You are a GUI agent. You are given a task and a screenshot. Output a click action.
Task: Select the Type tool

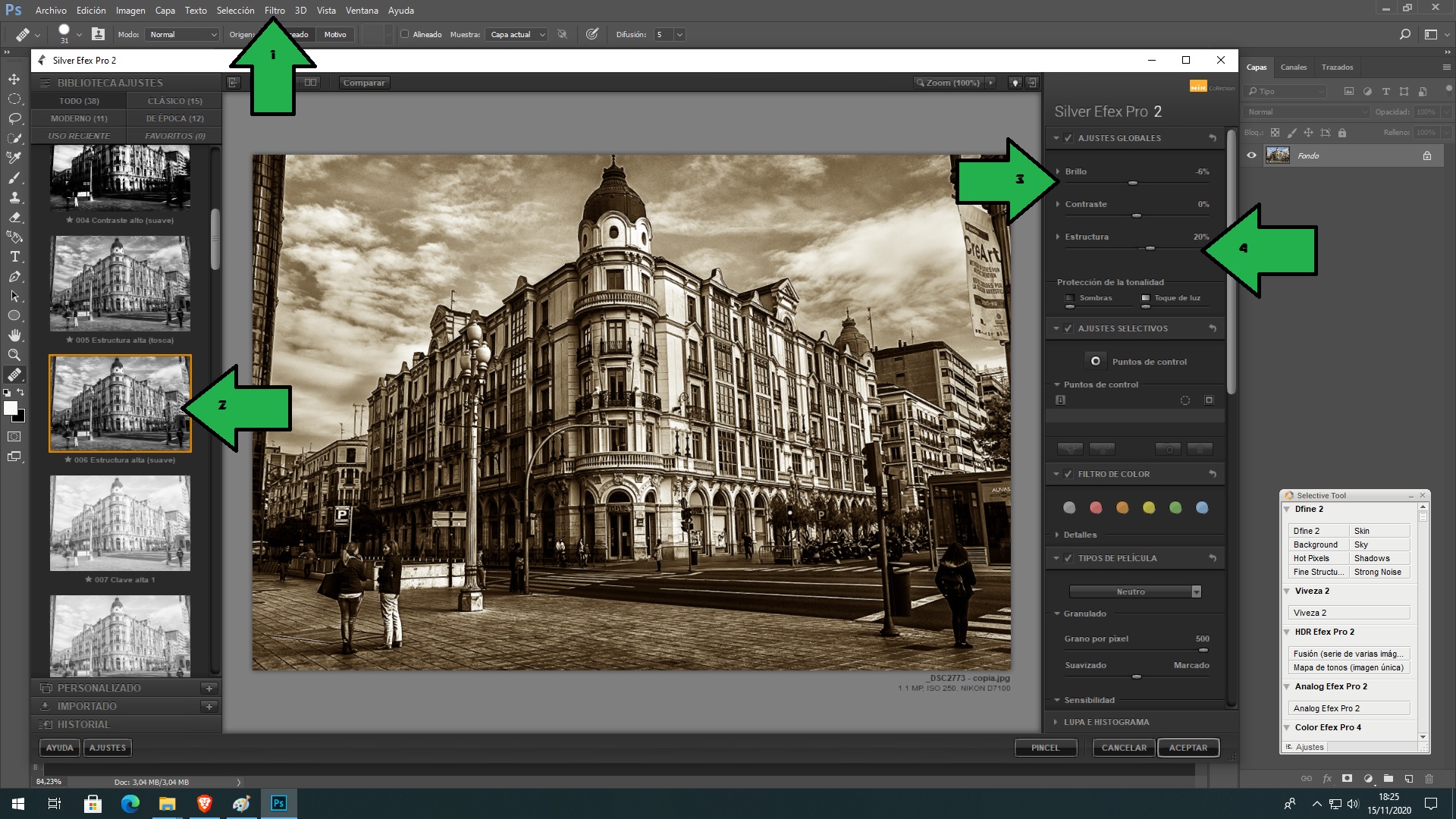14,257
